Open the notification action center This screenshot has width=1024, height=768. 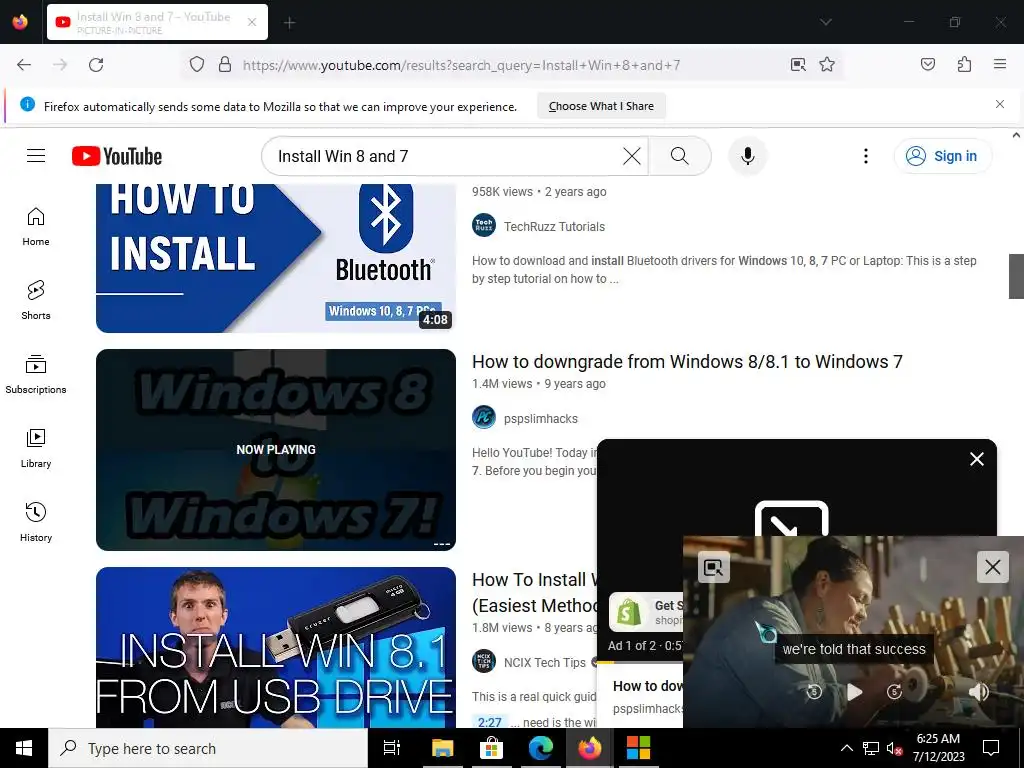(991, 748)
